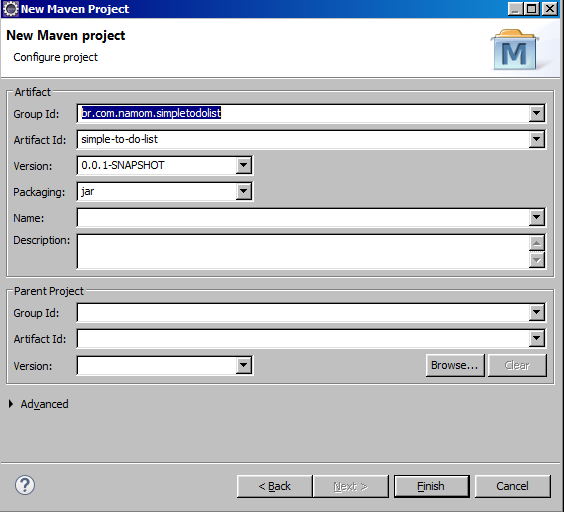Open the Artifact Version dropdown list
The image size is (564, 512).
pyautogui.click(x=244, y=165)
